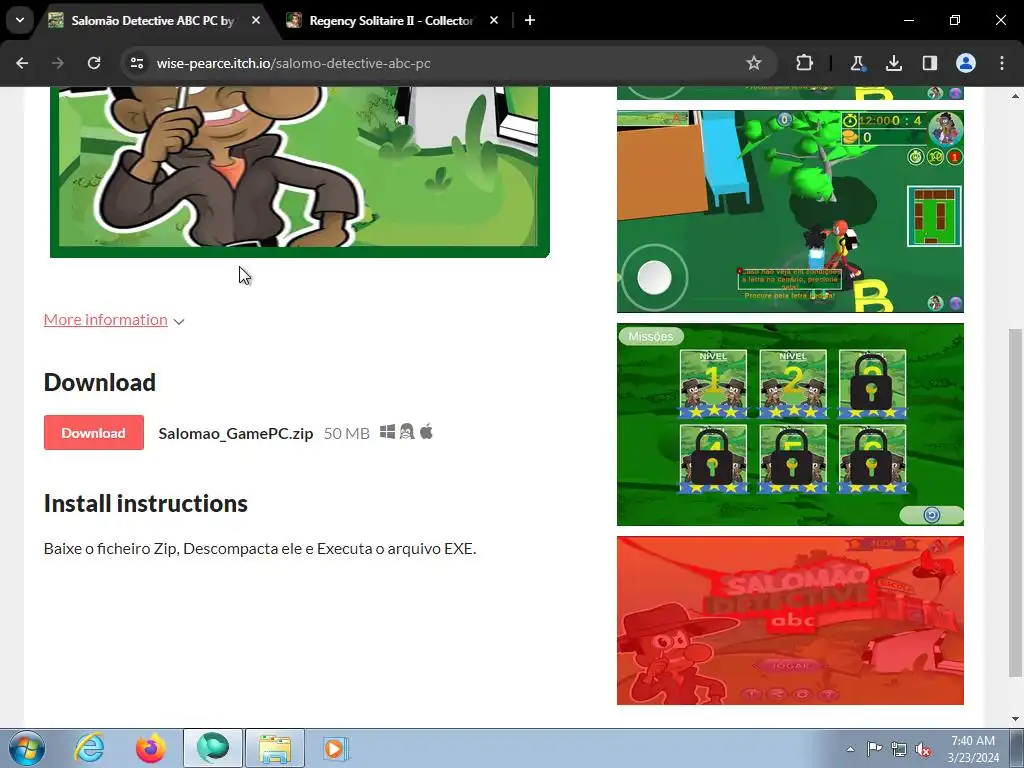Click the vertical page scrollbar thumb

1015,503
